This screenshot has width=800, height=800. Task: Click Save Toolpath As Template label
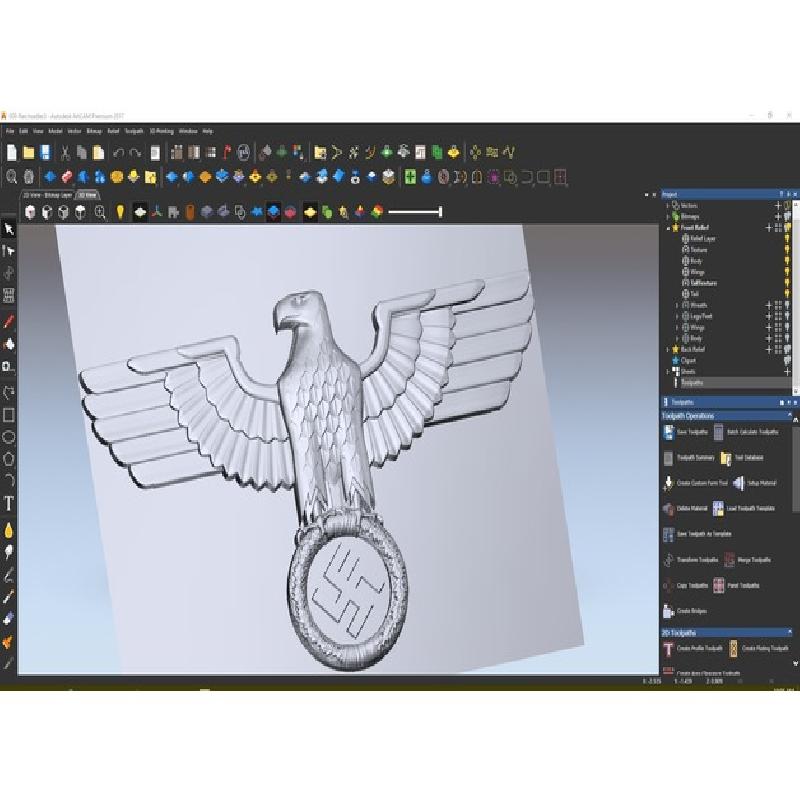point(704,534)
